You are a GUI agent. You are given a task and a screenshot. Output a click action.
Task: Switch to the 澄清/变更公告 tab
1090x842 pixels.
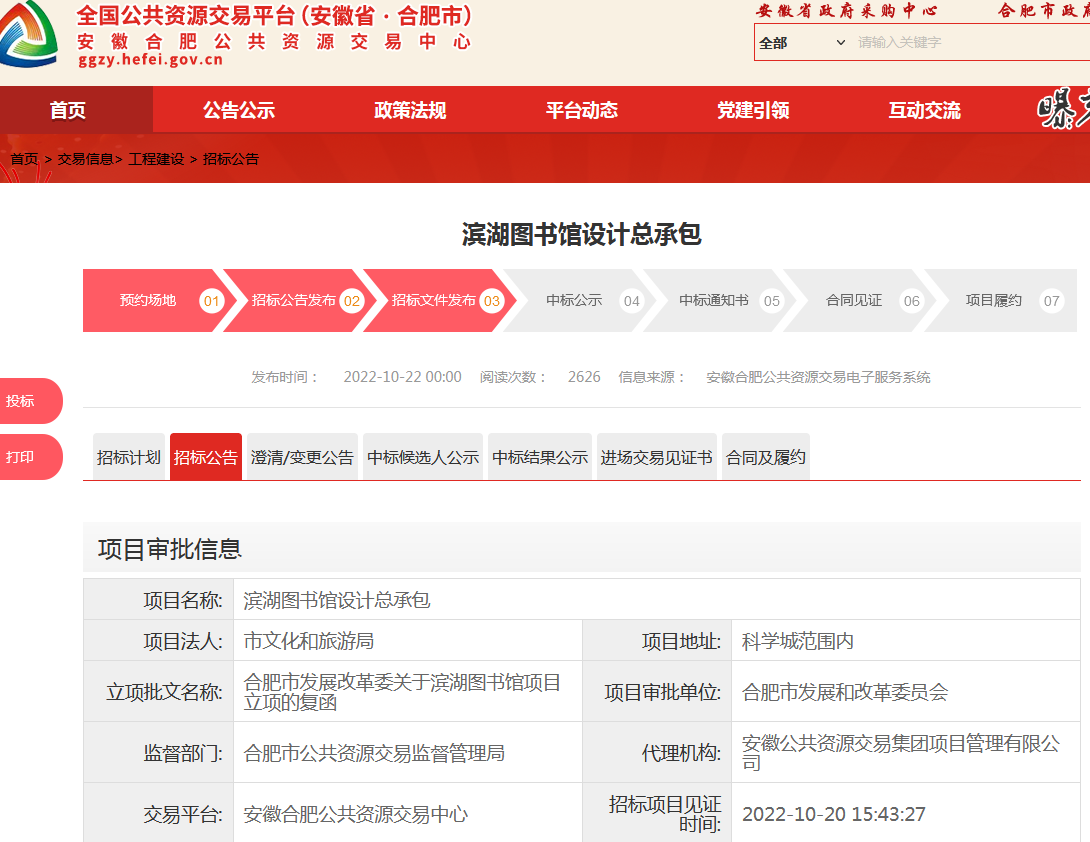[302, 457]
